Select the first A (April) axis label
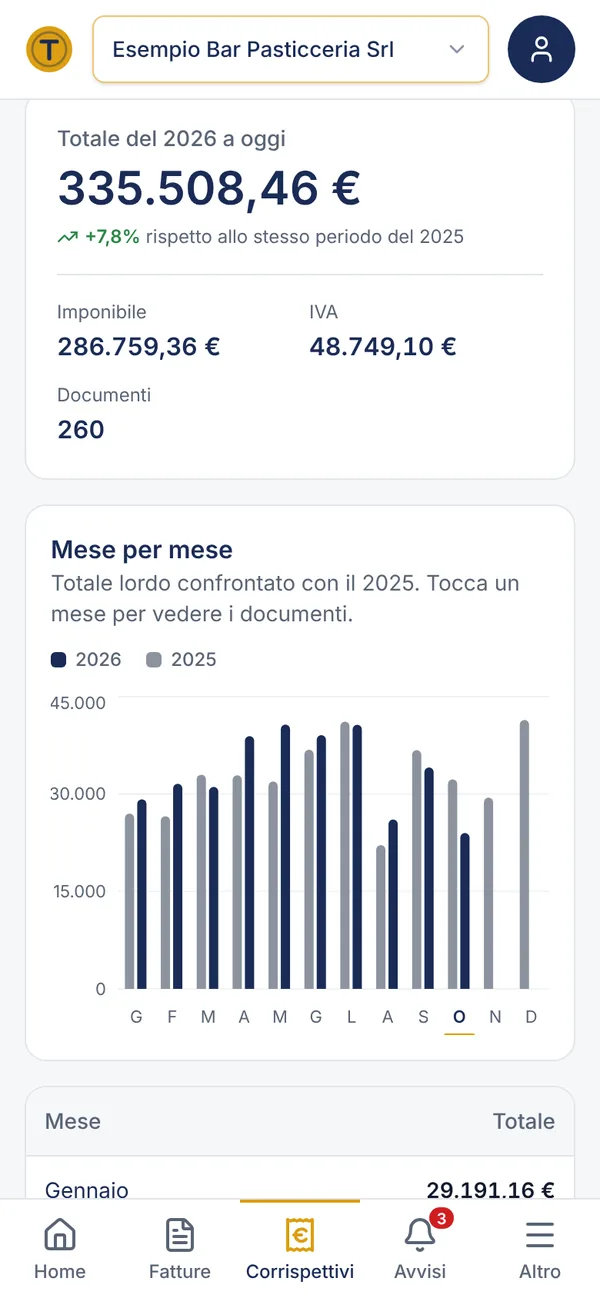This screenshot has height=1298, width=600. (244, 1017)
